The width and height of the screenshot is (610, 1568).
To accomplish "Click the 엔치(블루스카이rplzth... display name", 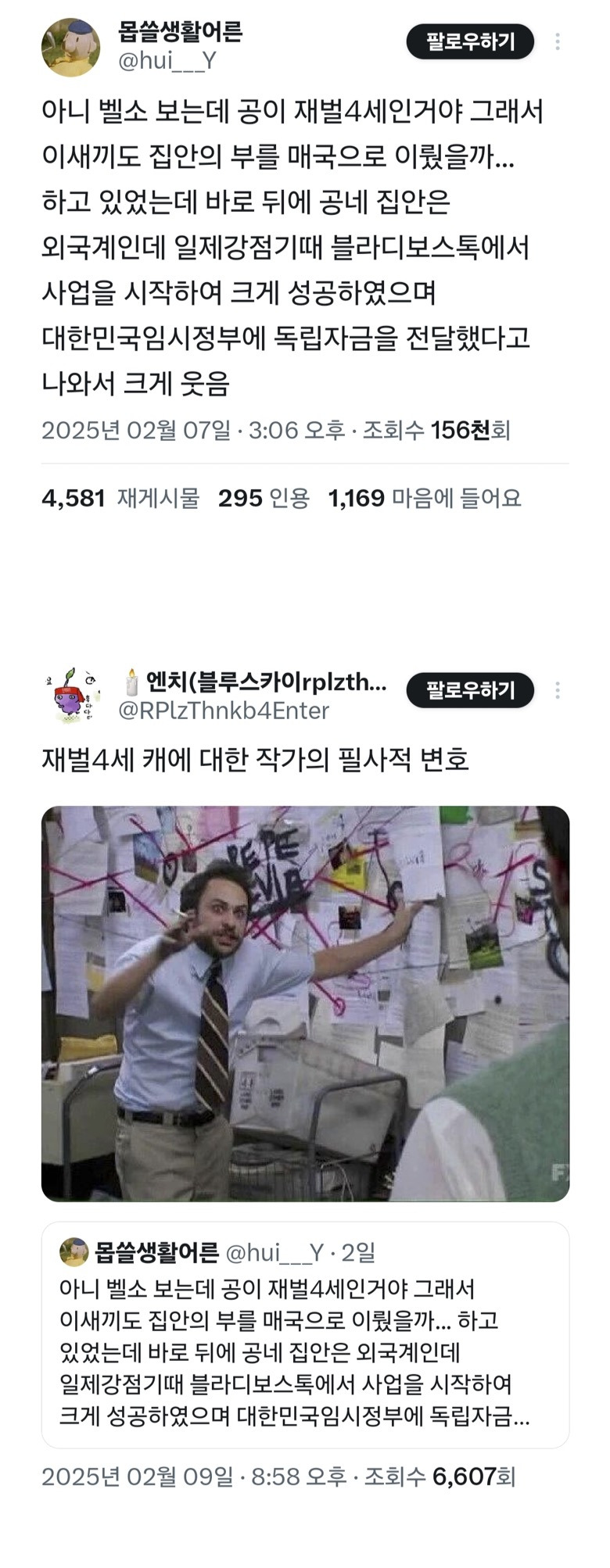I will (x=267, y=682).
